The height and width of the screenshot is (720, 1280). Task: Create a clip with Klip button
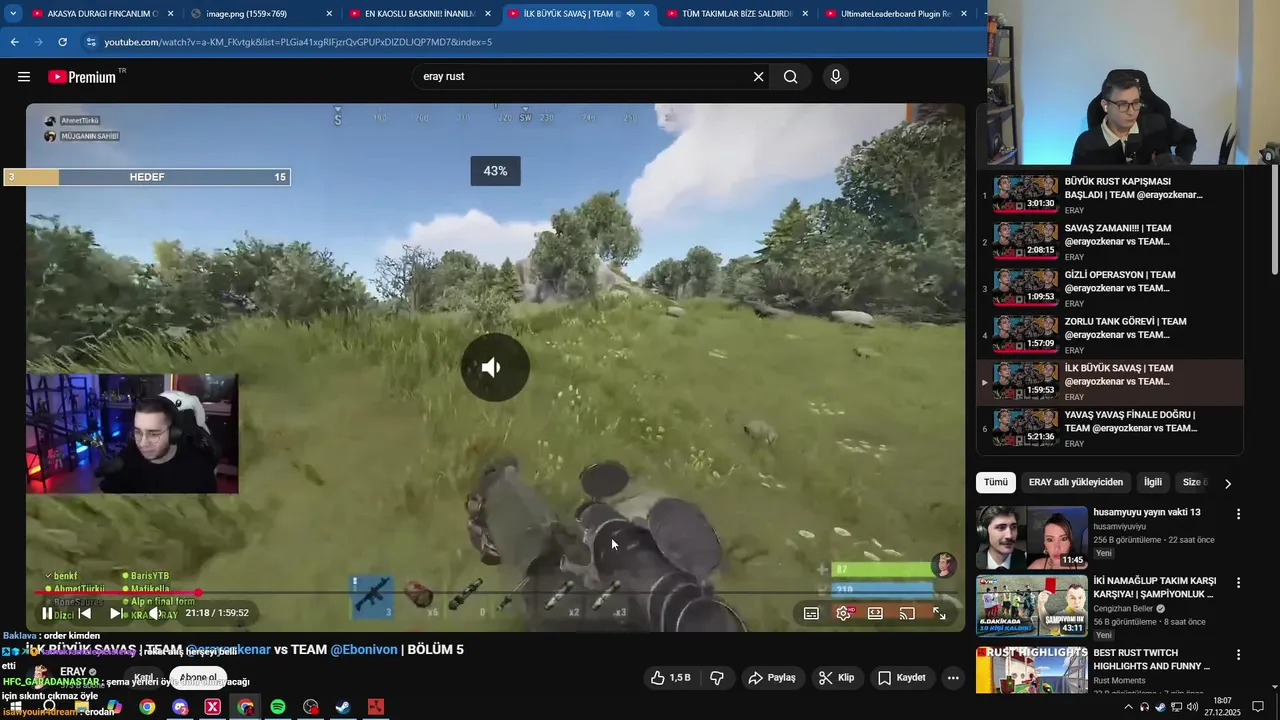pyautogui.click(x=836, y=677)
